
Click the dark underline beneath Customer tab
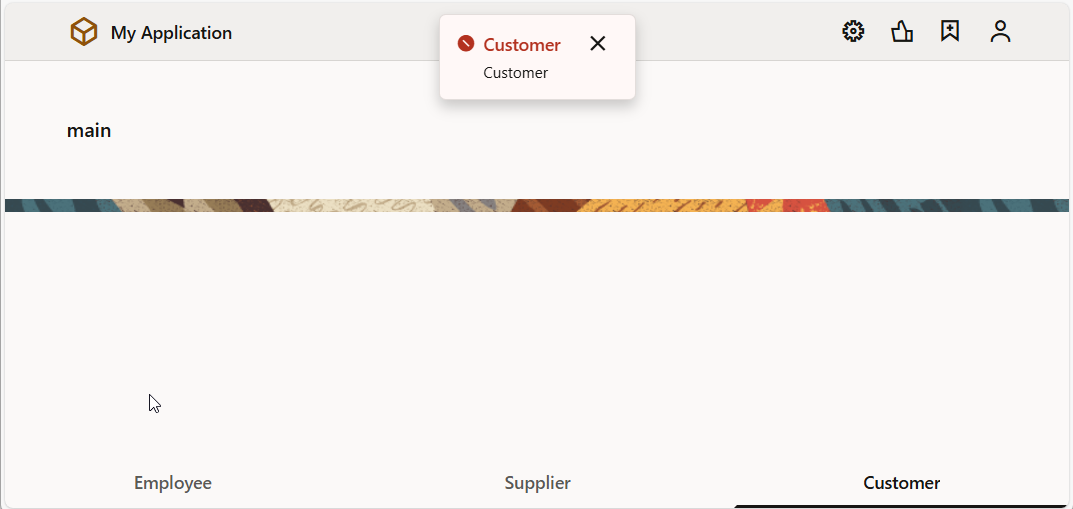click(x=901, y=506)
